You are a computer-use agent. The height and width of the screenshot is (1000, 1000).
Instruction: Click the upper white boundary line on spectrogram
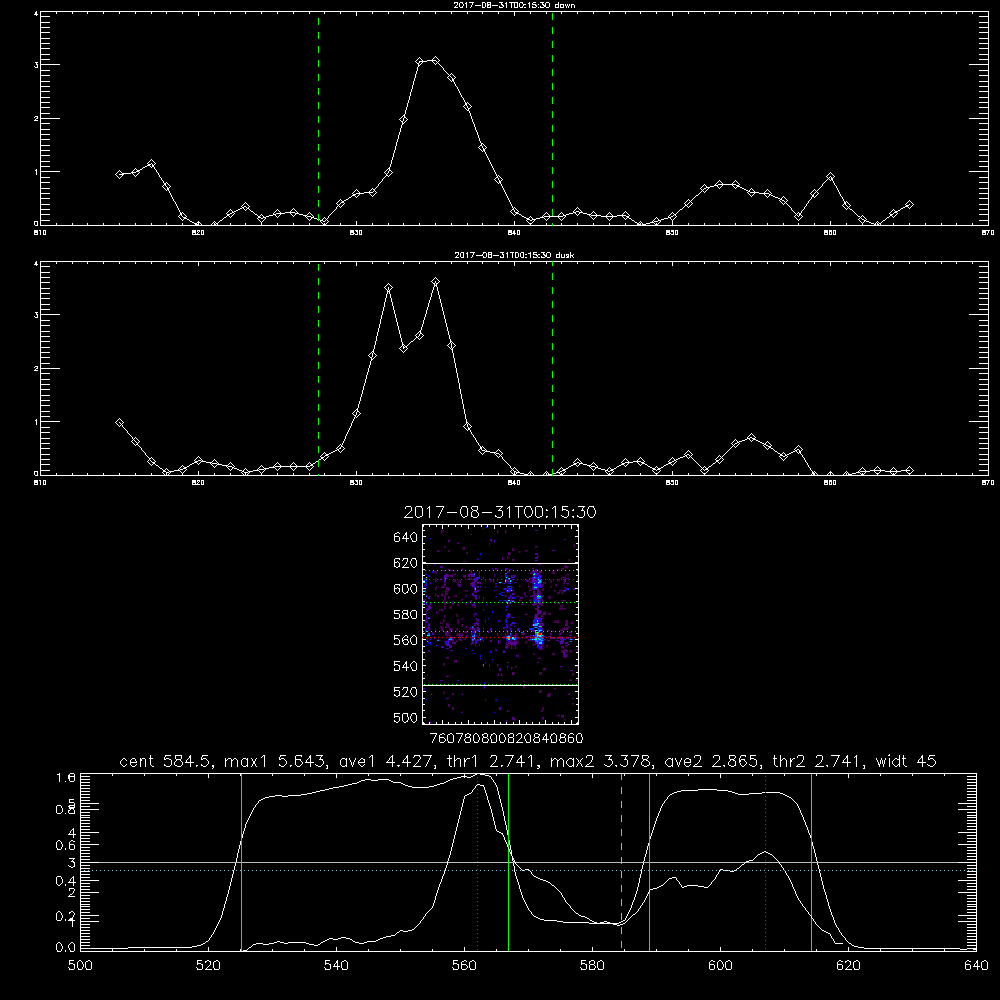click(501, 563)
